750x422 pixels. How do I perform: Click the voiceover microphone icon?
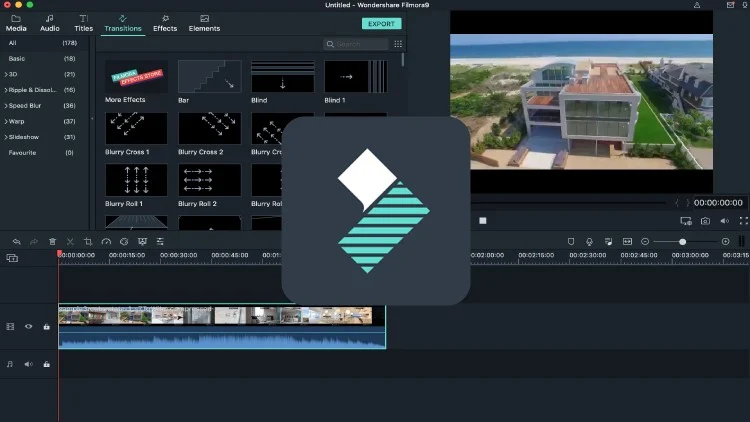click(590, 242)
